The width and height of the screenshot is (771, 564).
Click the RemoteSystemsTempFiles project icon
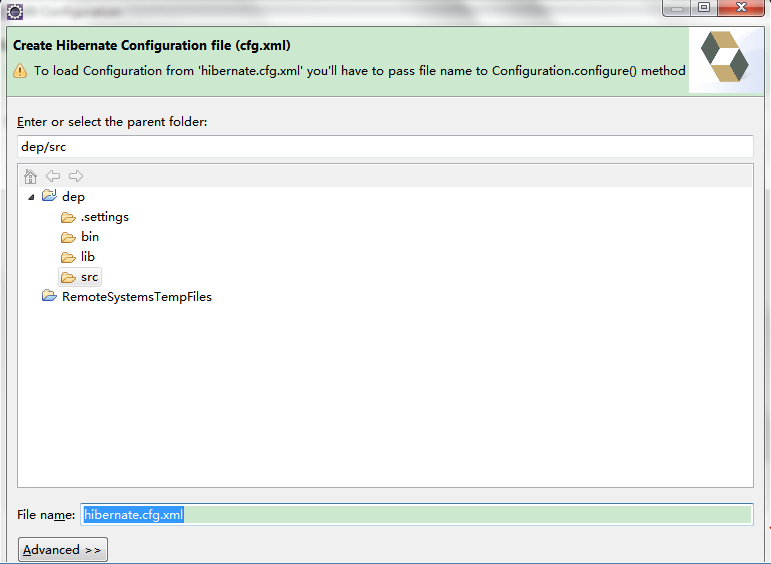pos(49,297)
